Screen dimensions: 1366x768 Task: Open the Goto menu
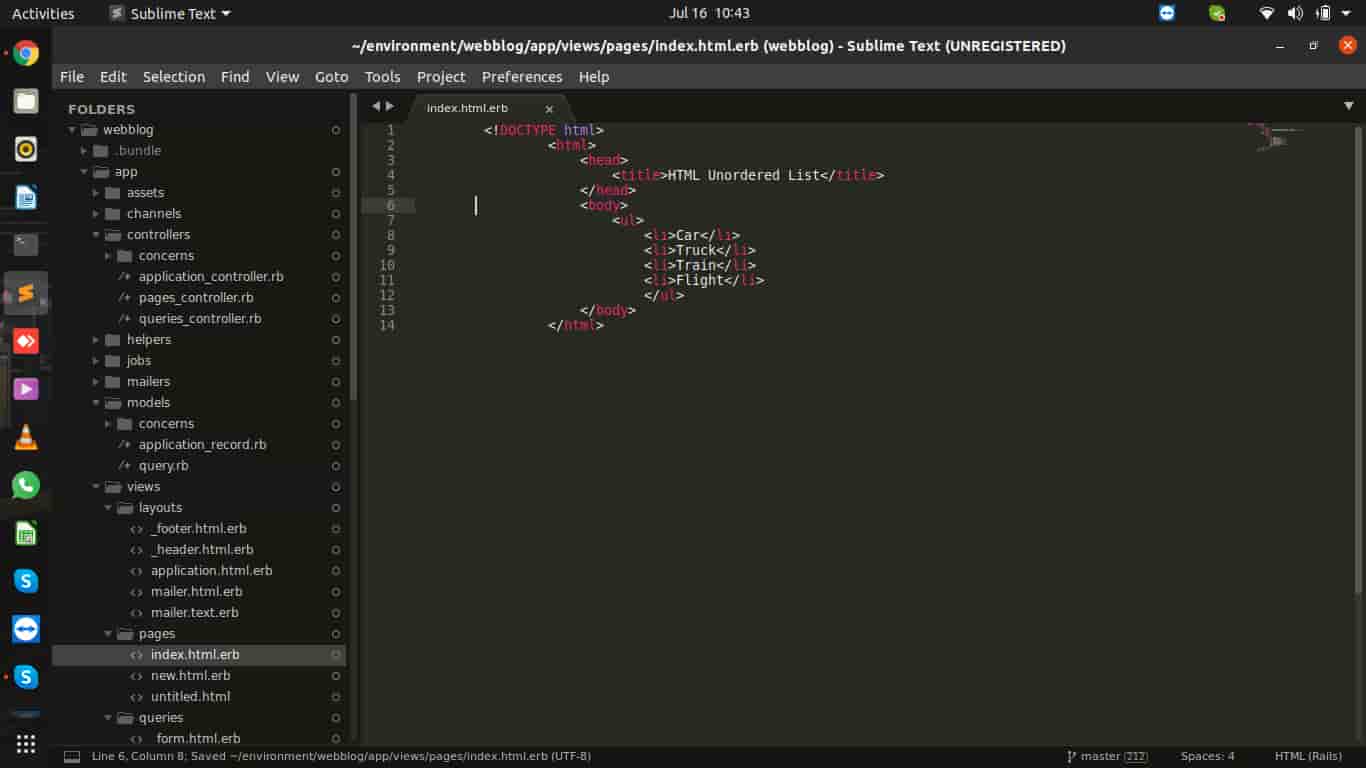click(x=331, y=77)
